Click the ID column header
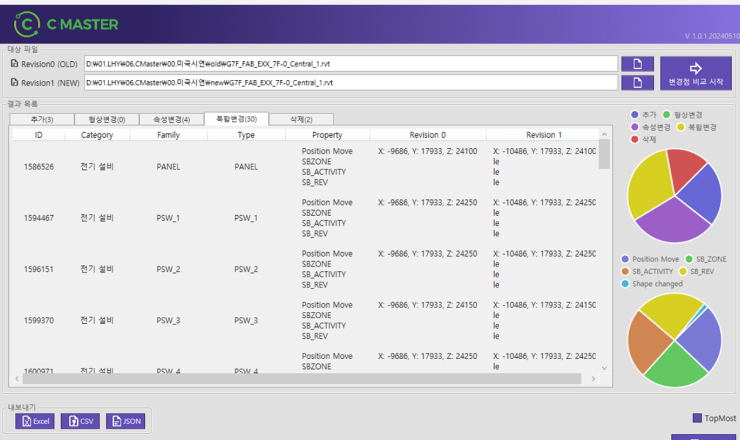Viewport: 740px width, 440px height. point(39,134)
